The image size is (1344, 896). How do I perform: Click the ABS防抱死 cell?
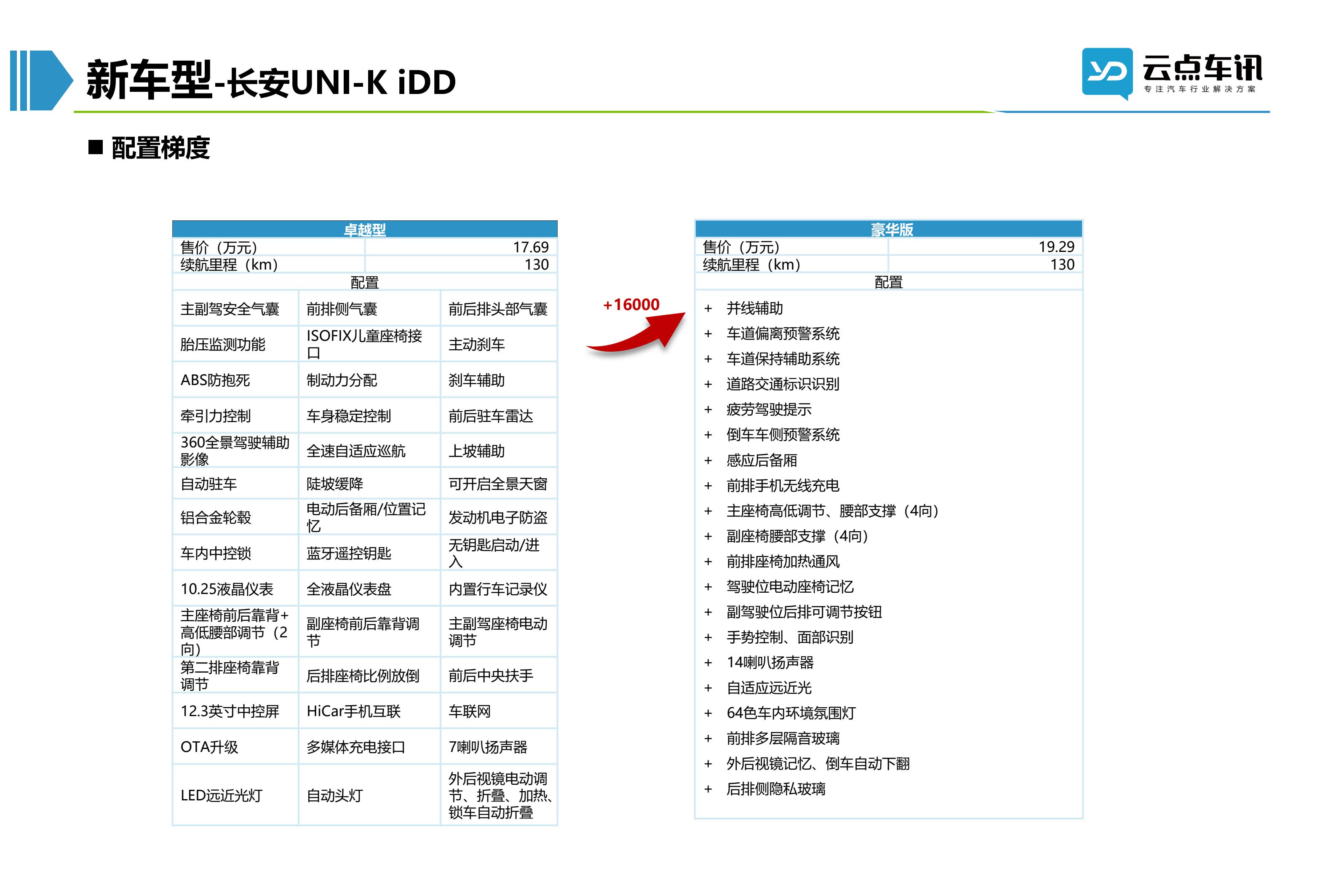point(235,380)
